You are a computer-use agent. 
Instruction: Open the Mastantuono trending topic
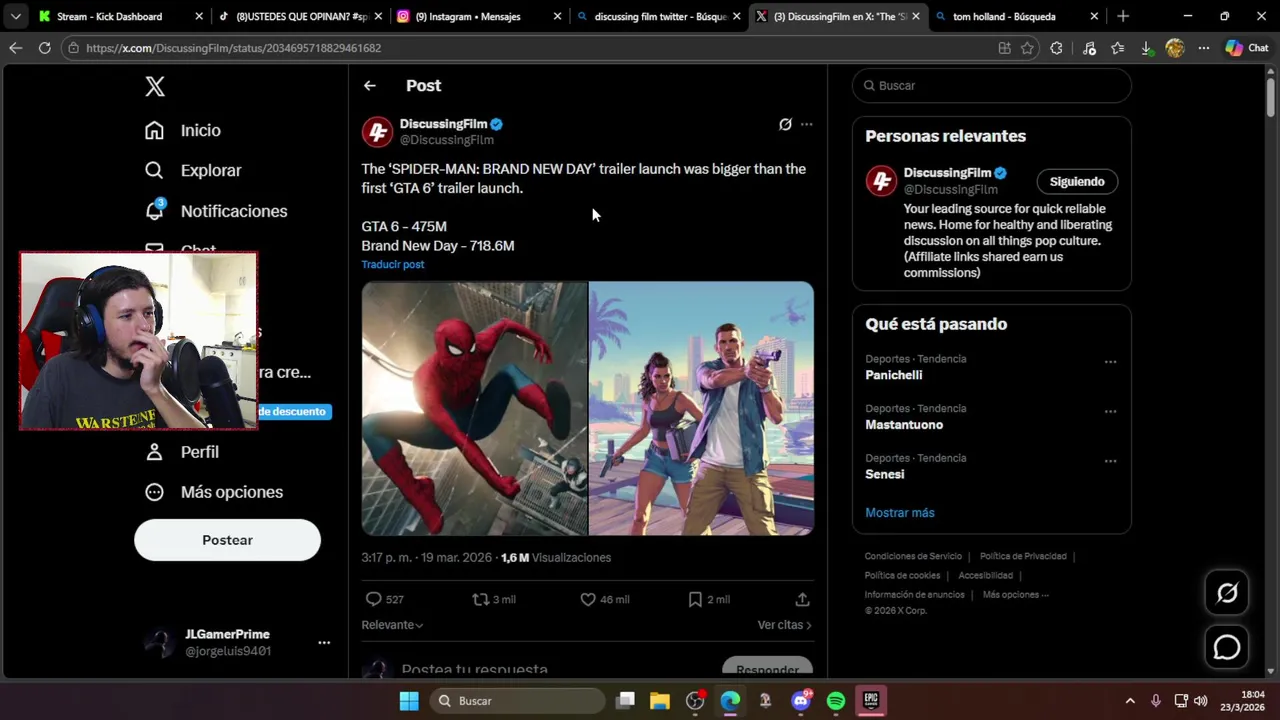904,425
